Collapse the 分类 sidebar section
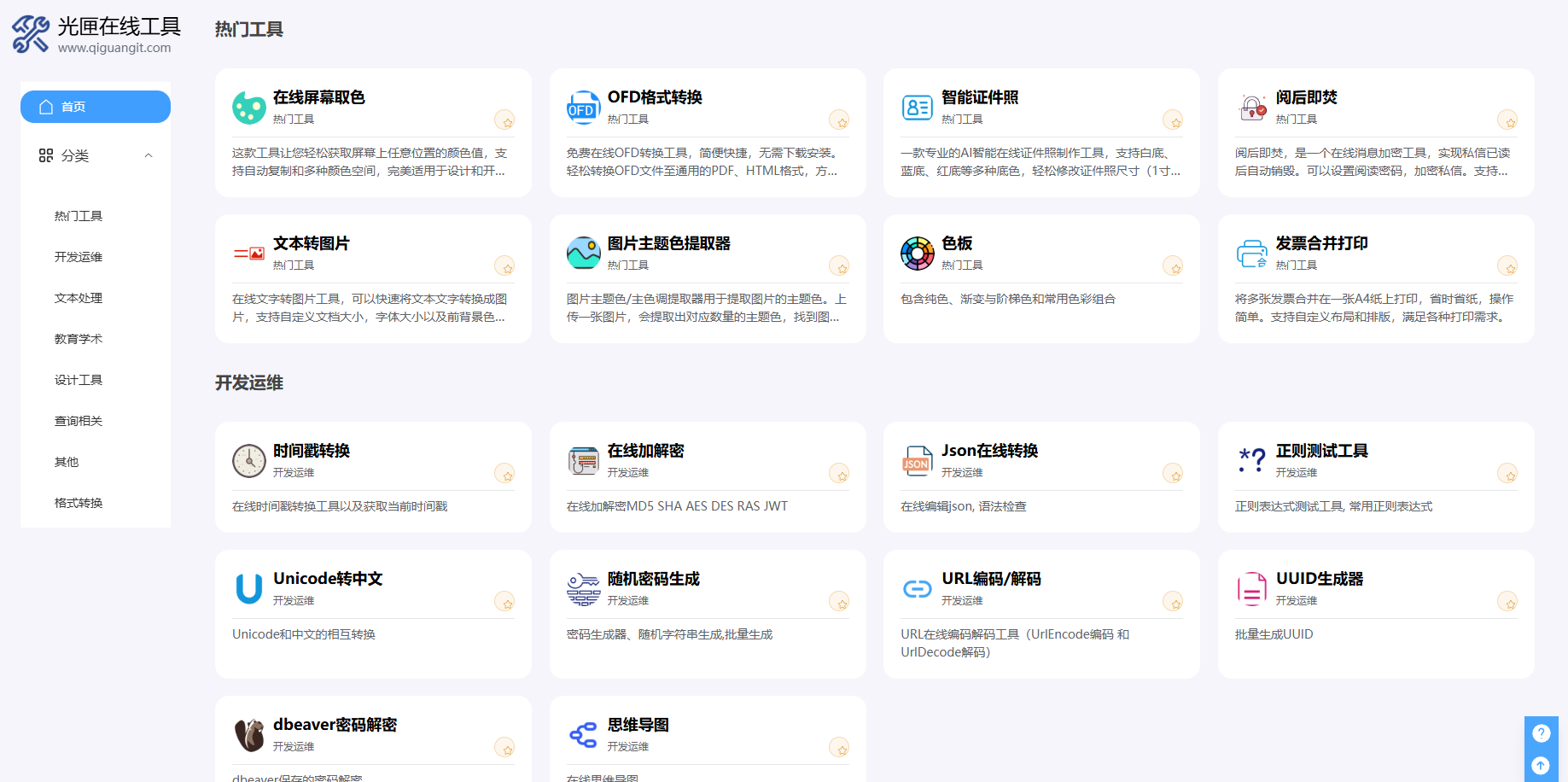Screen dimensions: 1568x782 tap(149, 155)
